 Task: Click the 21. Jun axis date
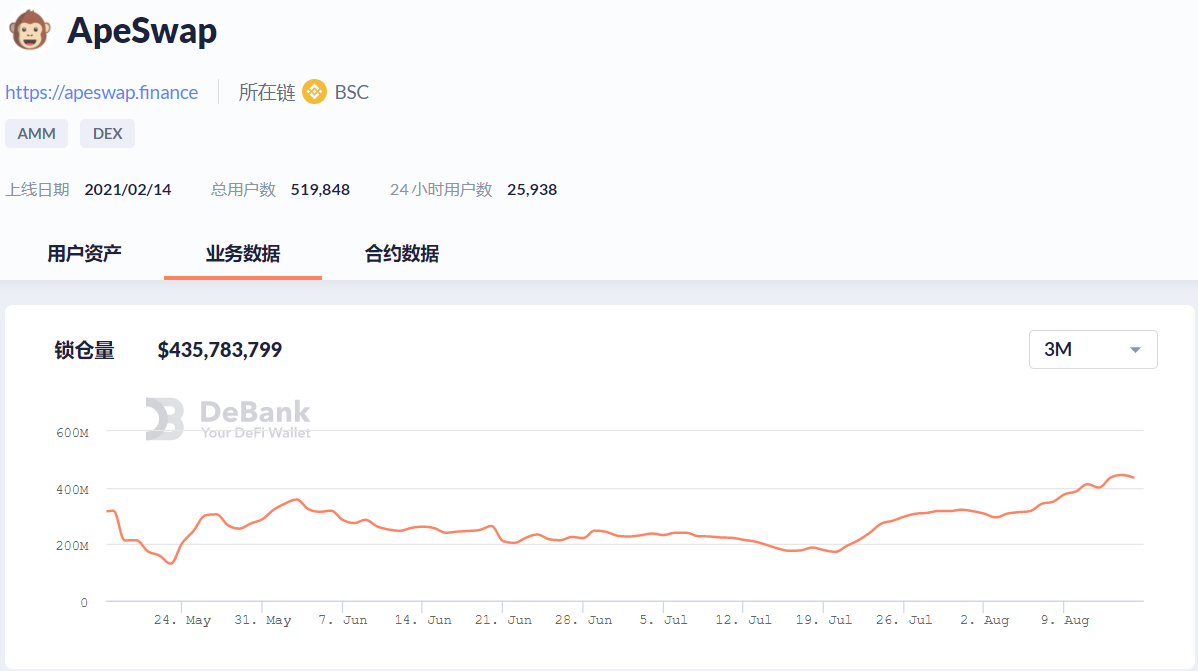tap(503, 620)
